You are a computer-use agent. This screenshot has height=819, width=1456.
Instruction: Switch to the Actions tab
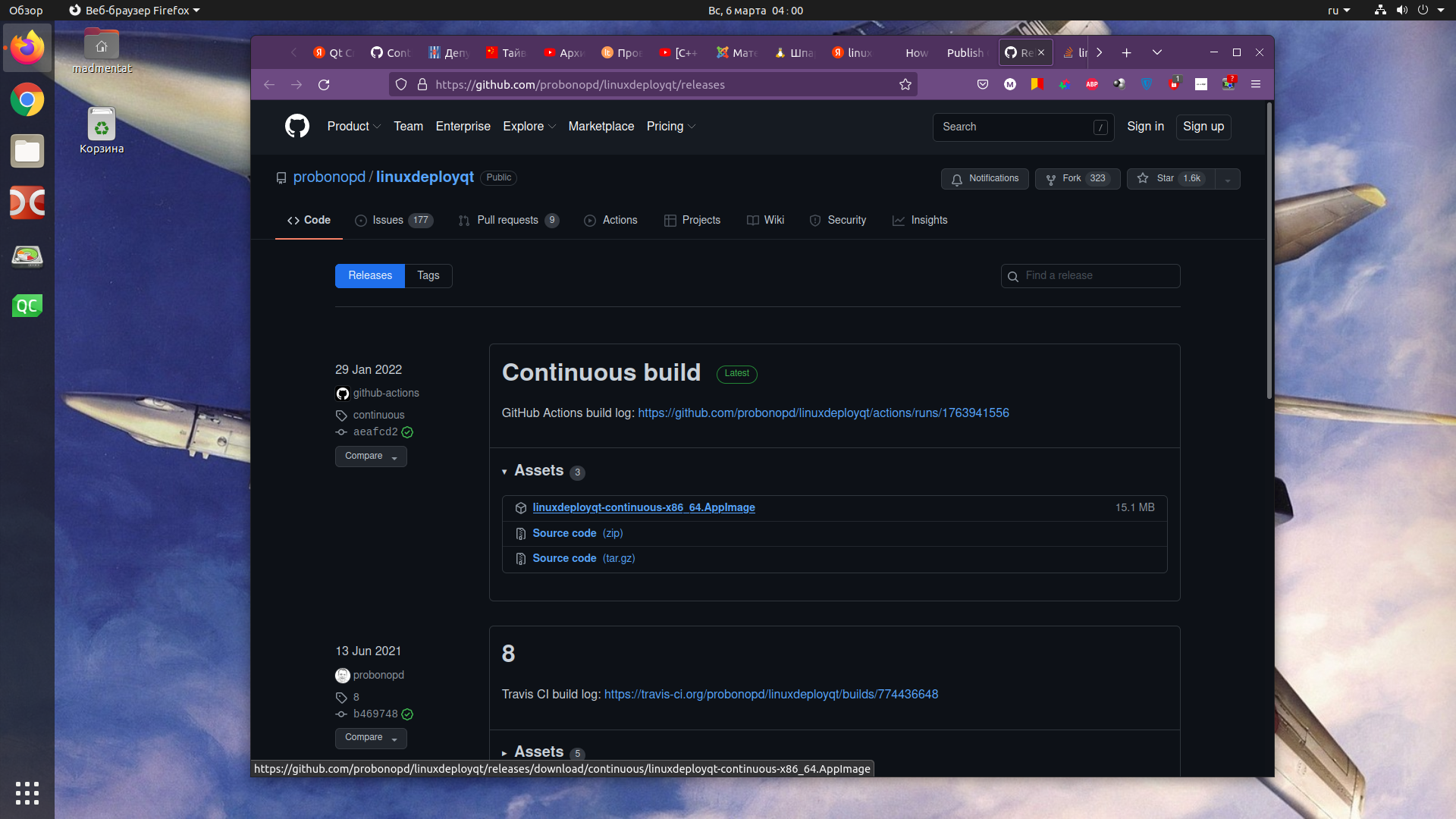[x=610, y=220]
